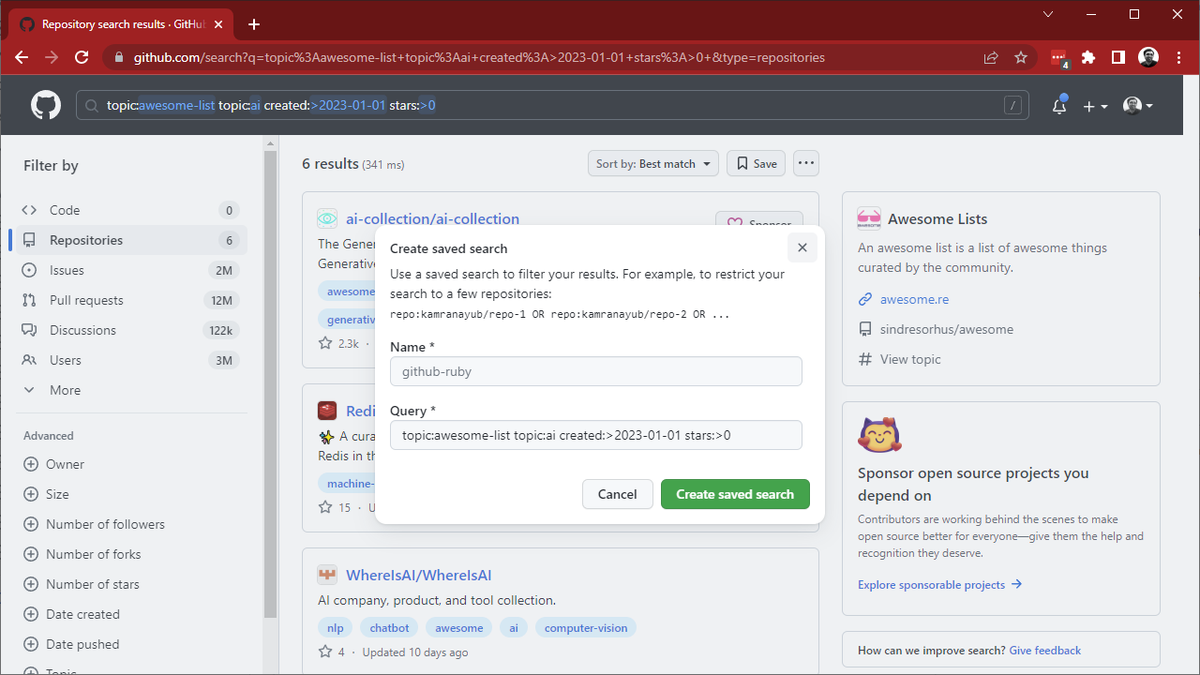Click the link icon next to awesome.re
The height and width of the screenshot is (675, 1200).
click(x=866, y=299)
